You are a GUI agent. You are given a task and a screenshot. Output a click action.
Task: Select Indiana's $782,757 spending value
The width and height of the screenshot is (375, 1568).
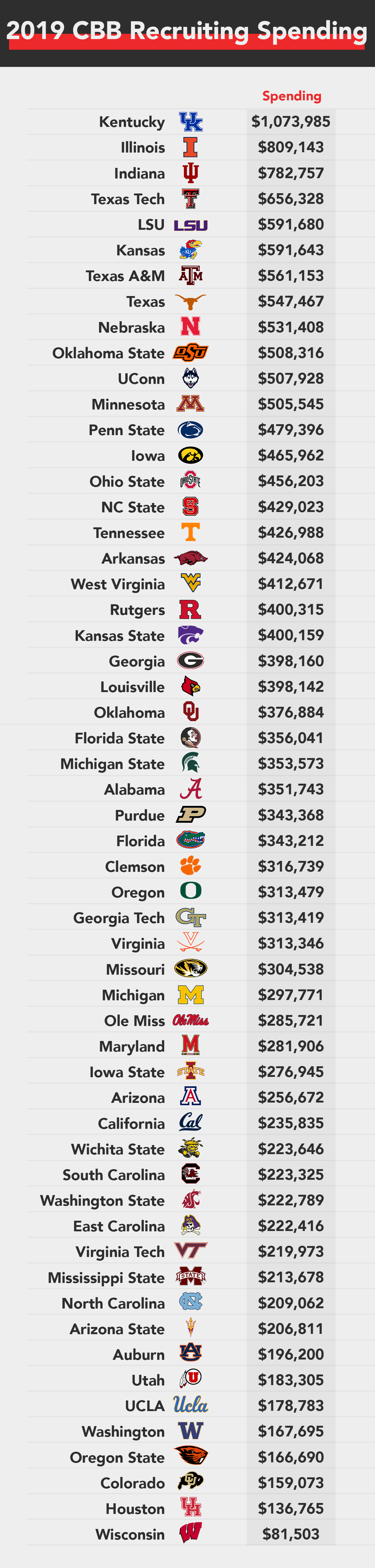(291, 173)
